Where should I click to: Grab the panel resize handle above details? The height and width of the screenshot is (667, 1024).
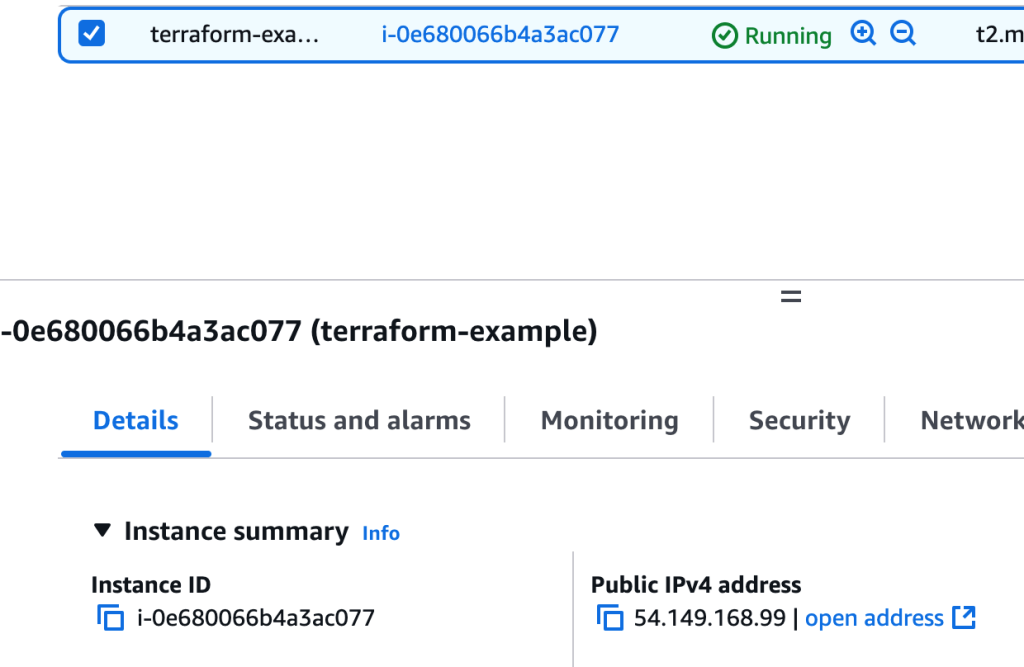(x=791, y=296)
